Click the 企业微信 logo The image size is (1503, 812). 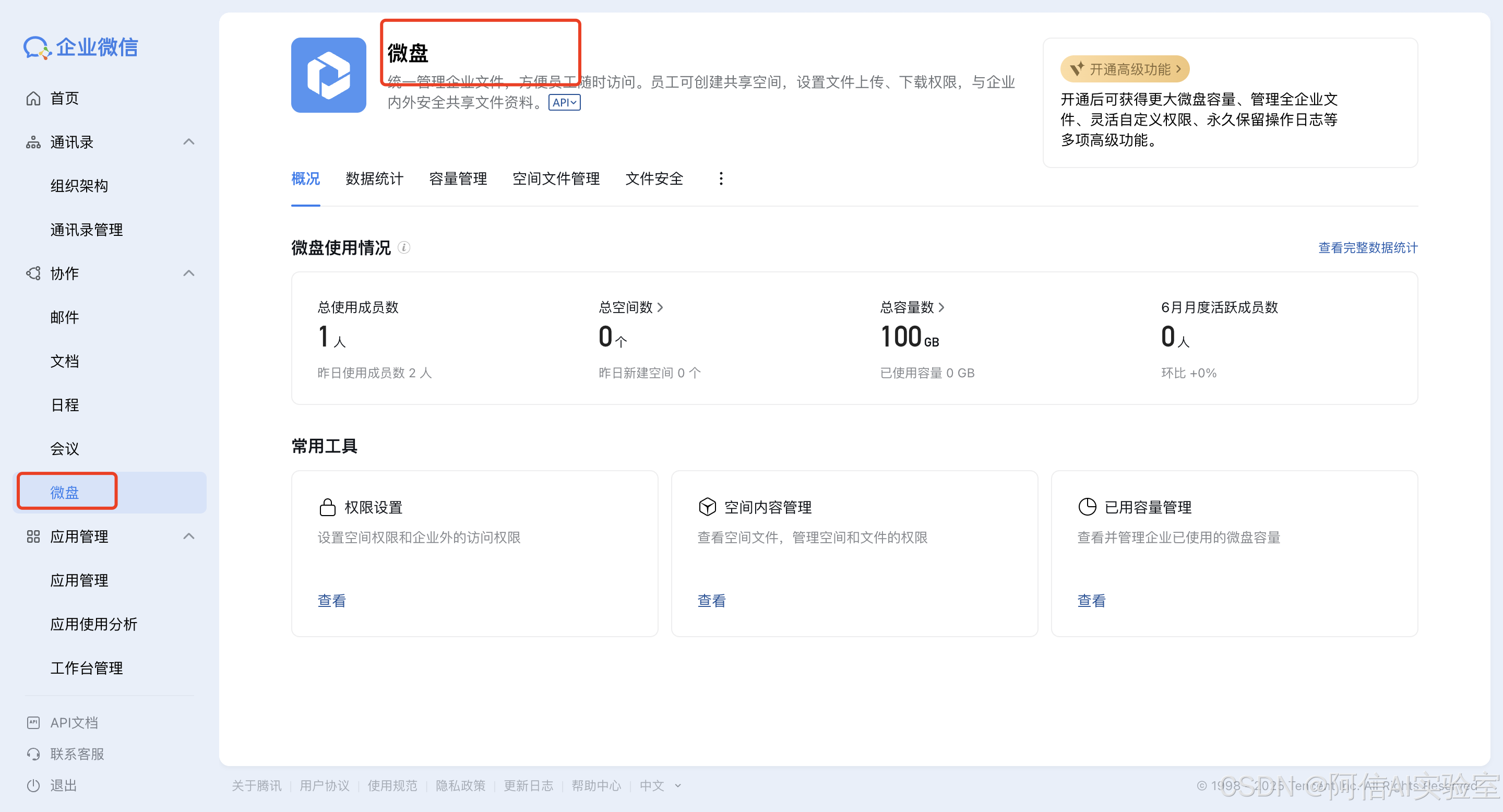(x=80, y=47)
